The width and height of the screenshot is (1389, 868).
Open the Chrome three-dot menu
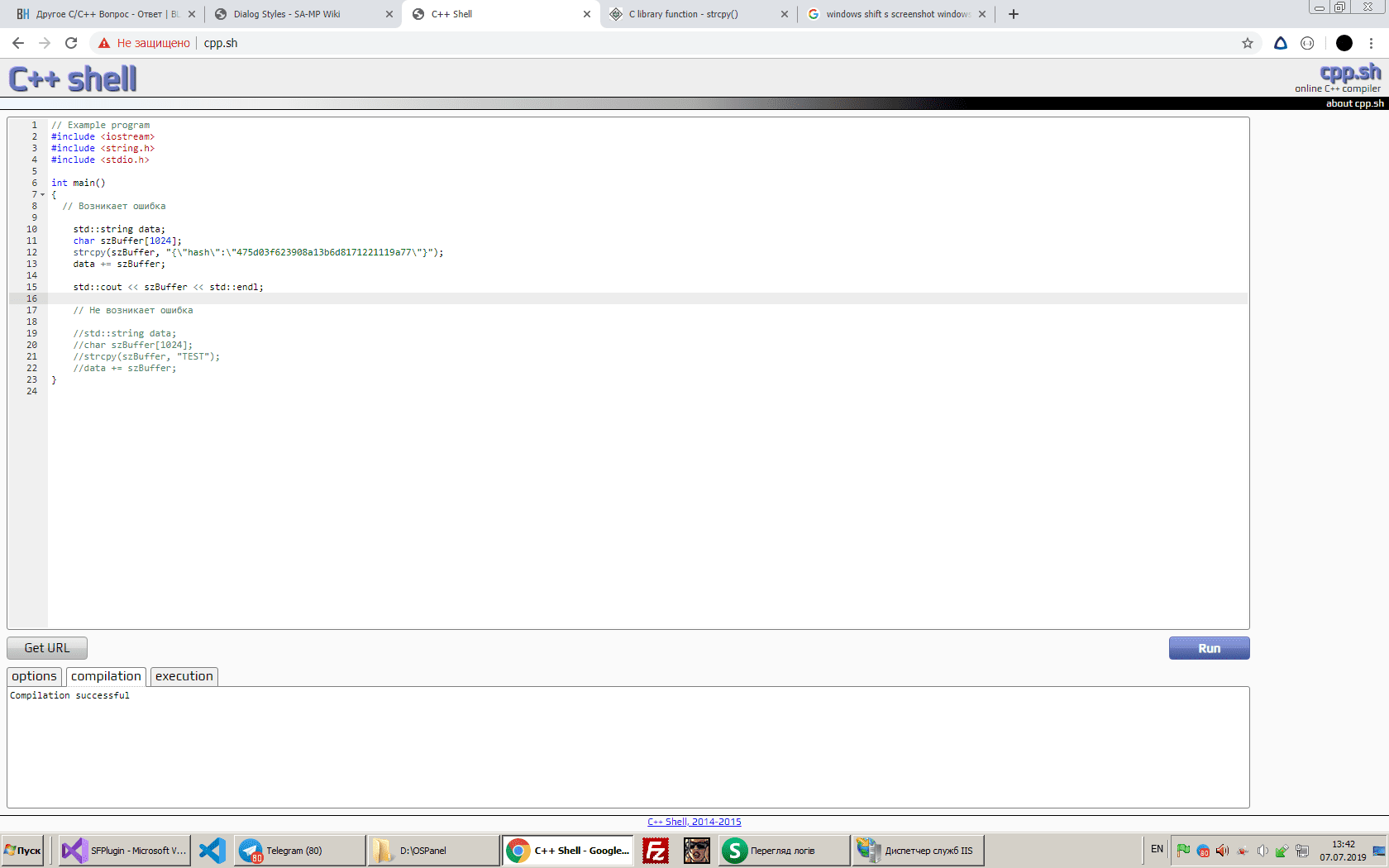(1371, 43)
